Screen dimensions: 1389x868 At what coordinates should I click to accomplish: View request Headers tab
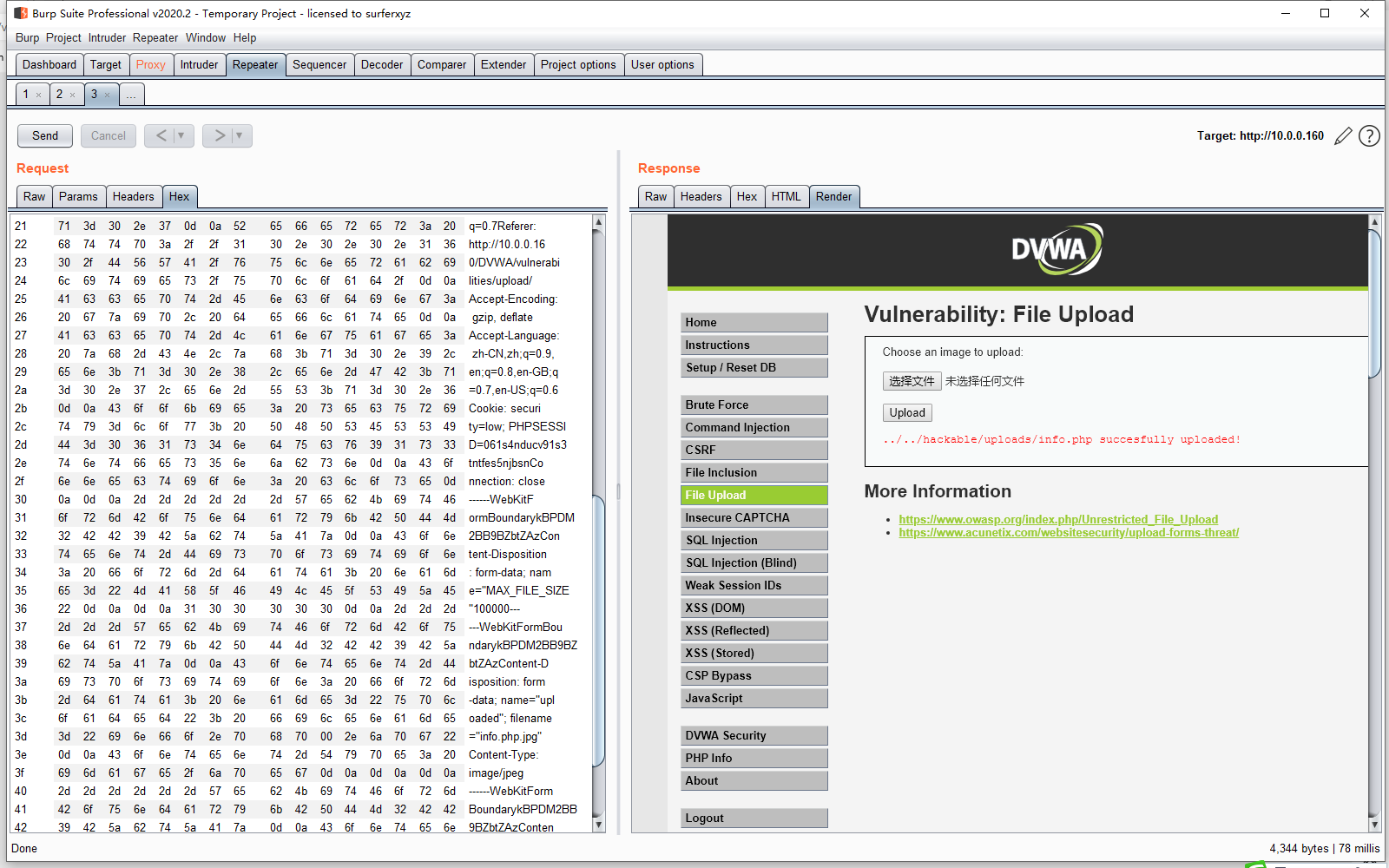click(x=133, y=197)
